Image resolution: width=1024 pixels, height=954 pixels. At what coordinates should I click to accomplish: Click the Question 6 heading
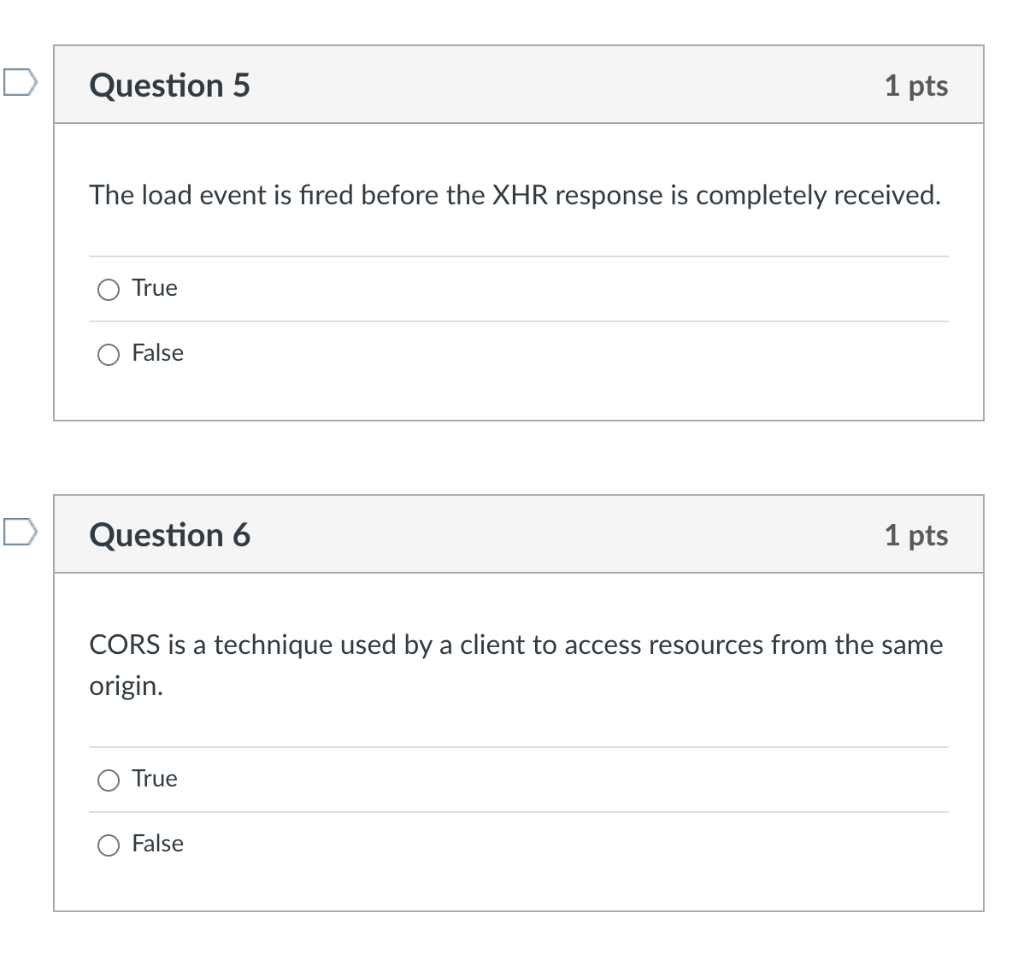coord(170,535)
